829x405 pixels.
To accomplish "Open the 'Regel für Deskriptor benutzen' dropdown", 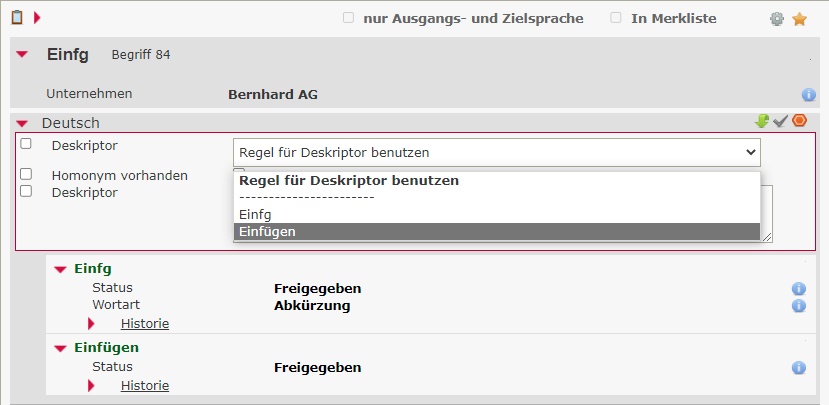I will pyautogui.click(x=496, y=152).
